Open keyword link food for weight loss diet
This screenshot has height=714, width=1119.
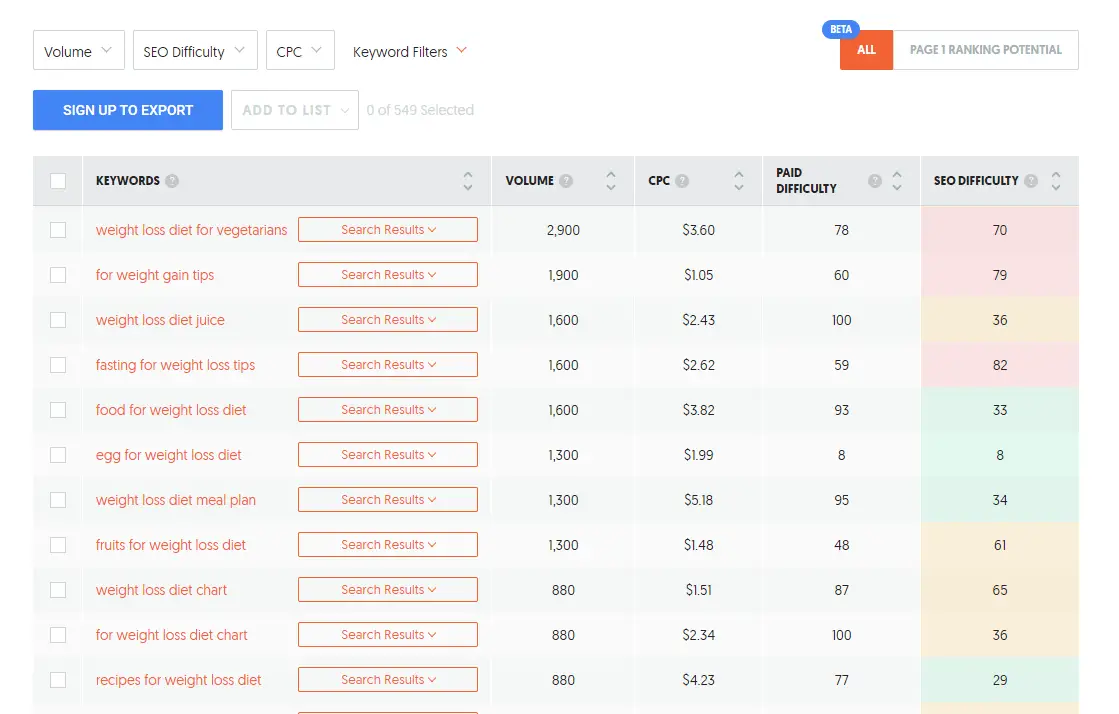171,410
